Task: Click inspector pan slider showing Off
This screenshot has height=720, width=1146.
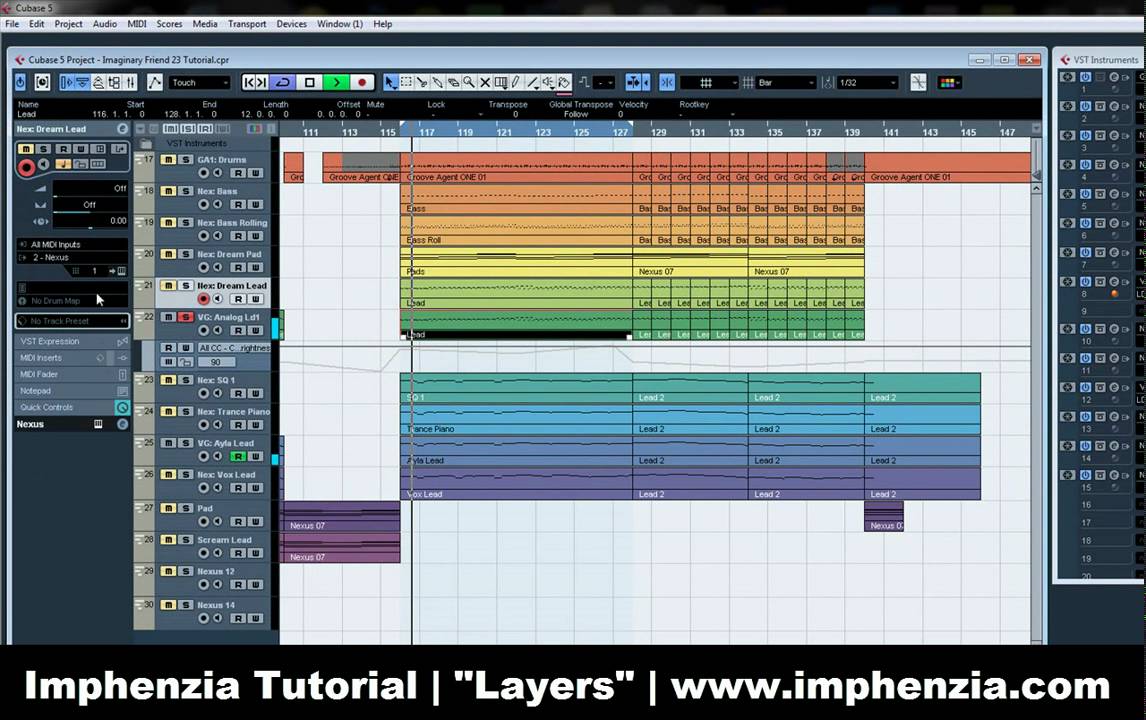Action: 89,205
